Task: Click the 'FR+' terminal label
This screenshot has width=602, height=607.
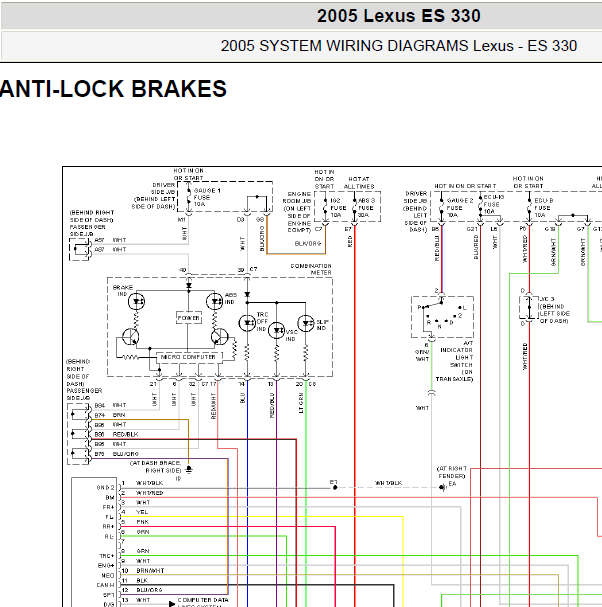Action: [x=108, y=507]
